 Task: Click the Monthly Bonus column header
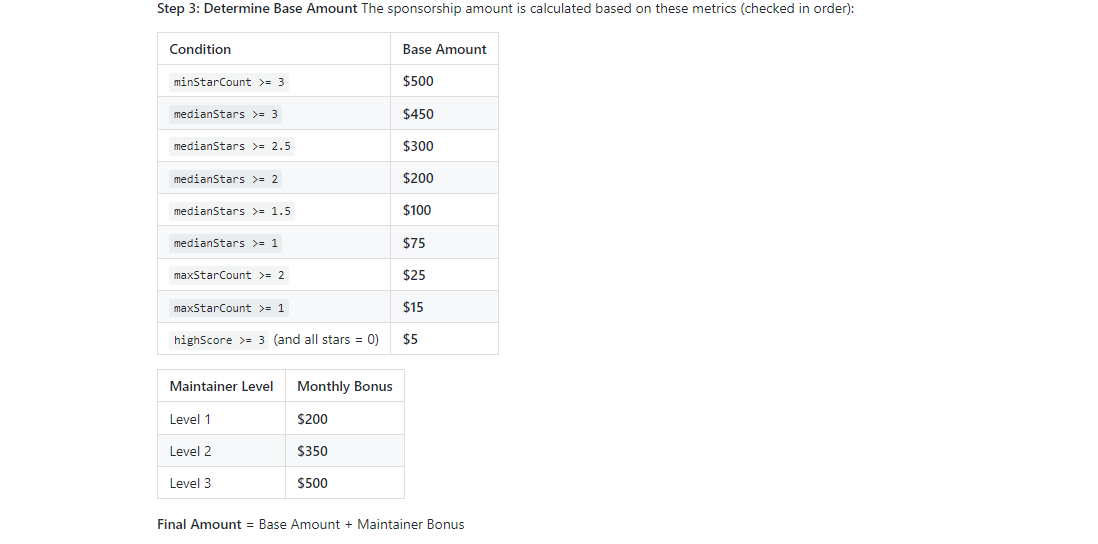point(345,386)
